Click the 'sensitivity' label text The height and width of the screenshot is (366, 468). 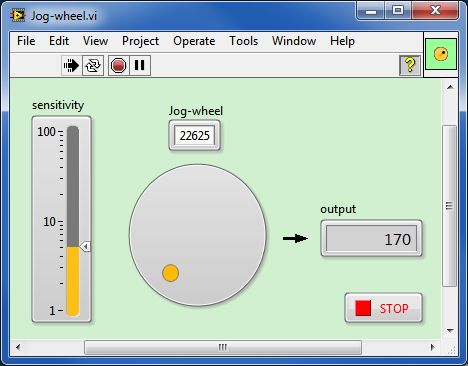tap(58, 105)
